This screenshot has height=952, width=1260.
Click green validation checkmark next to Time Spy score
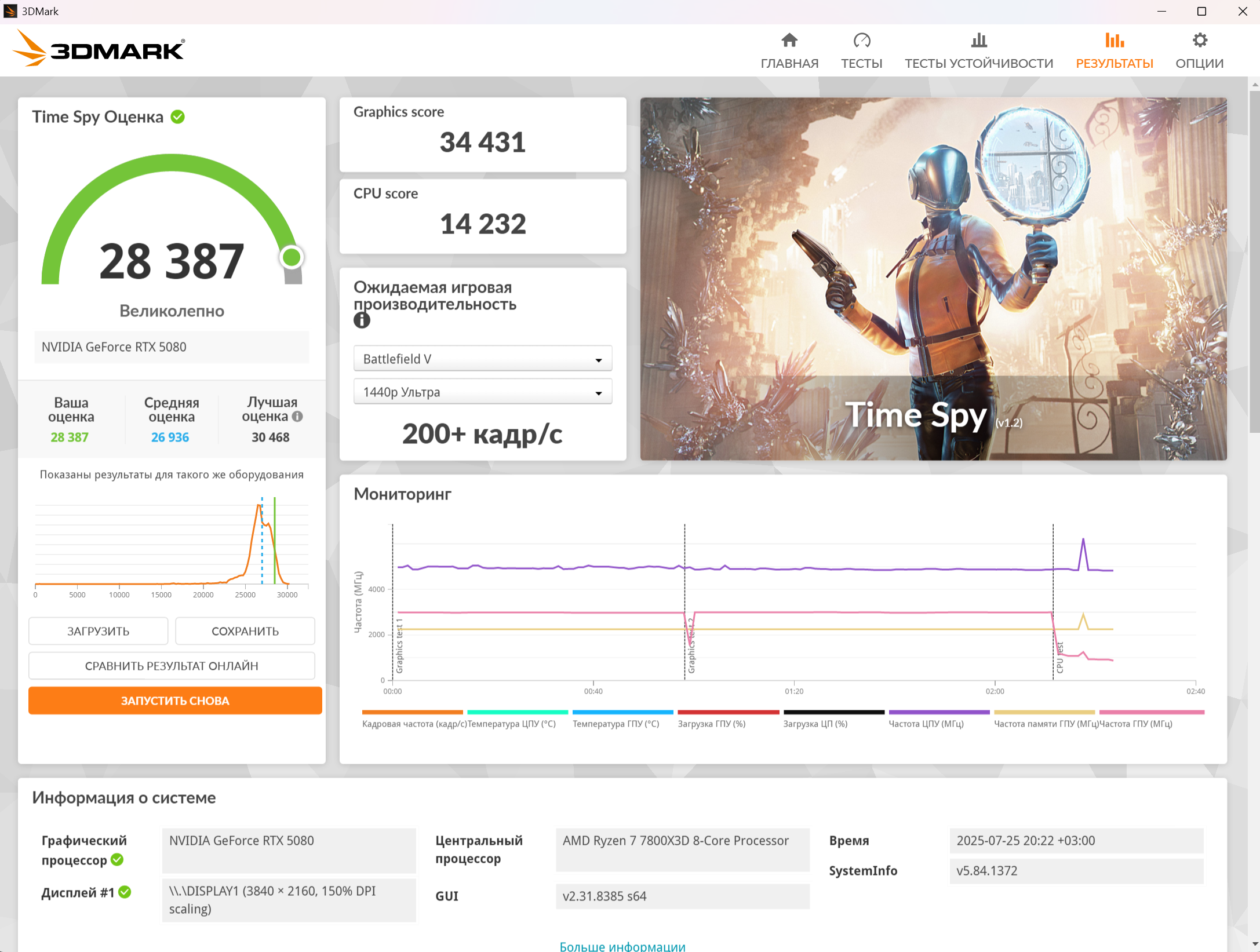(x=178, y=117)
